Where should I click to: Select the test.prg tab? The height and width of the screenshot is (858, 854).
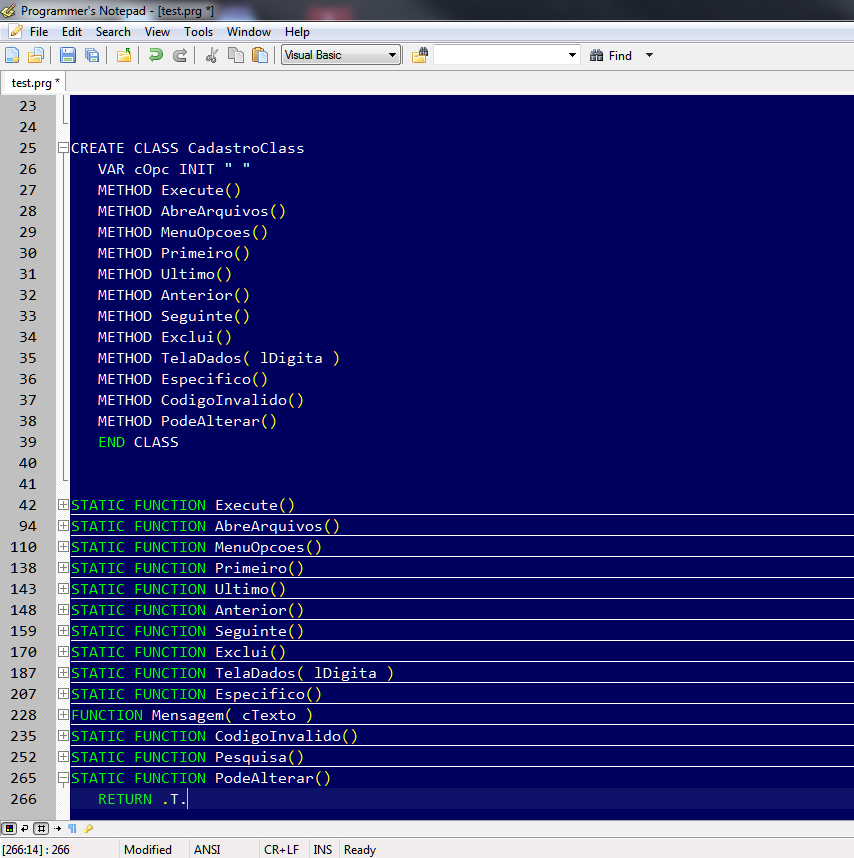(35, 82)
